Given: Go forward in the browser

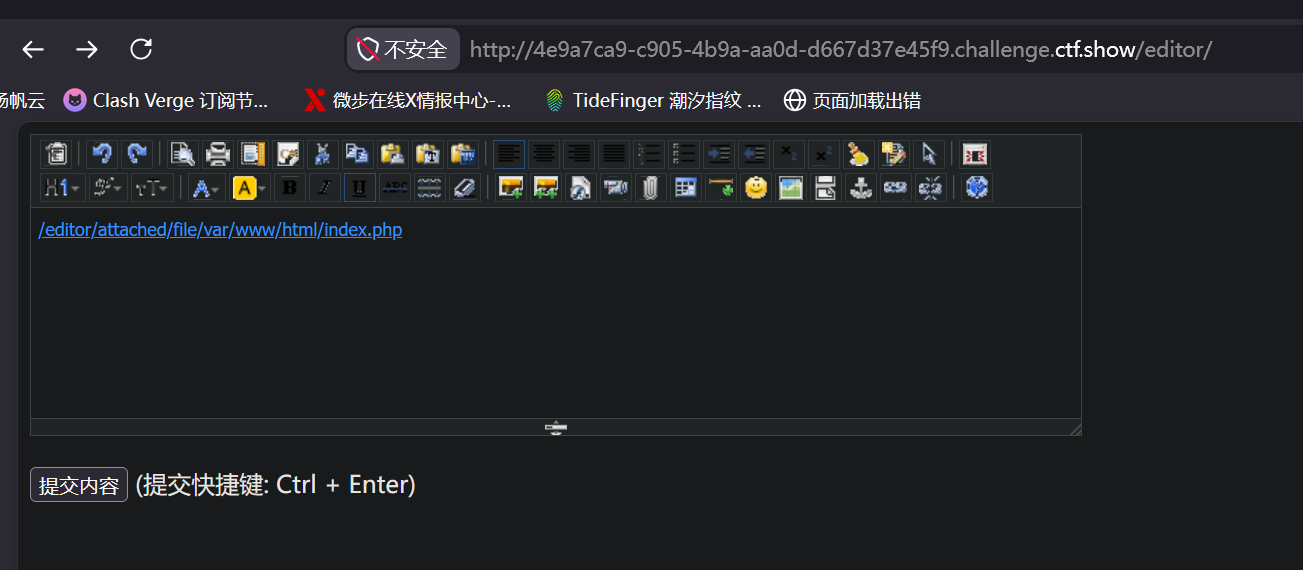Looking at the screenshot, I should [x=87, y=49].
